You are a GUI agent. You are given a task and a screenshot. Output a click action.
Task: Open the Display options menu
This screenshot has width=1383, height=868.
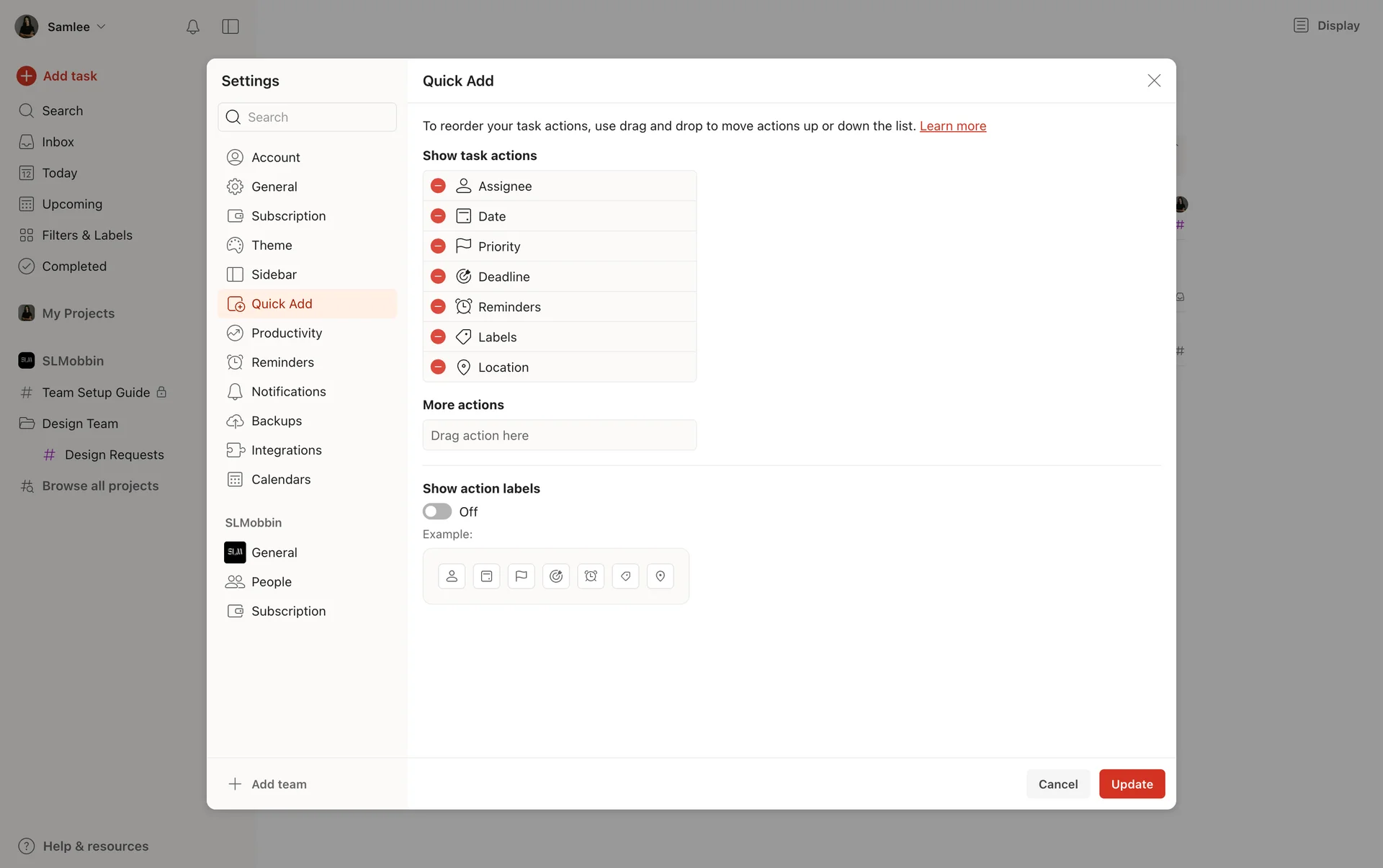[1326, 26]
